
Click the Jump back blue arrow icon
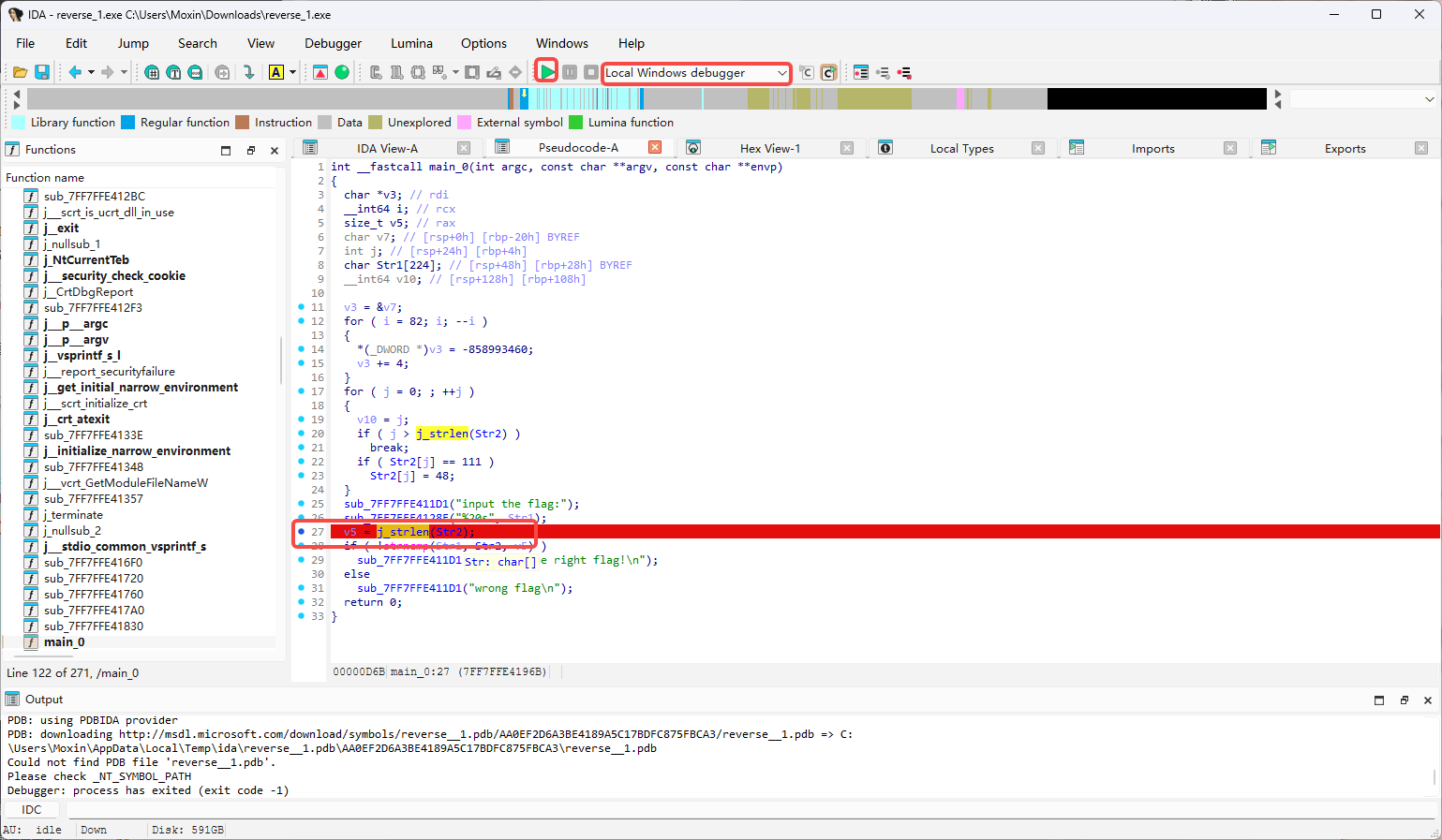[x=75, y=72]
